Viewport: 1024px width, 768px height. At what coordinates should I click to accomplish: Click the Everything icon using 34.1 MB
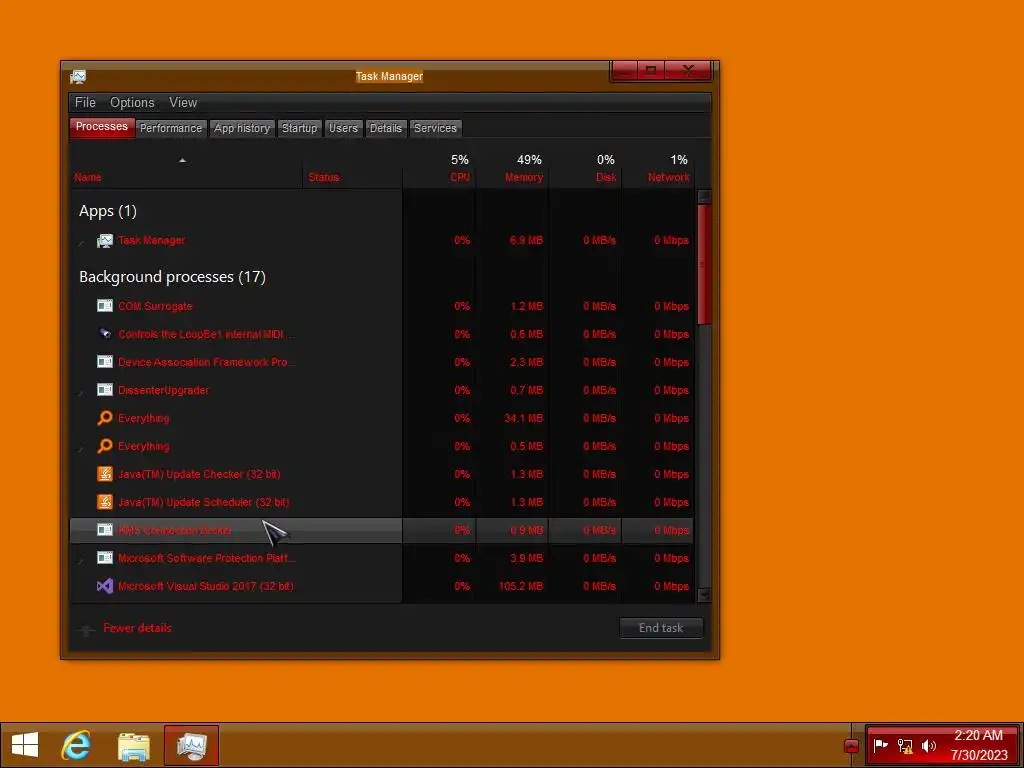[x=104, y=418]
